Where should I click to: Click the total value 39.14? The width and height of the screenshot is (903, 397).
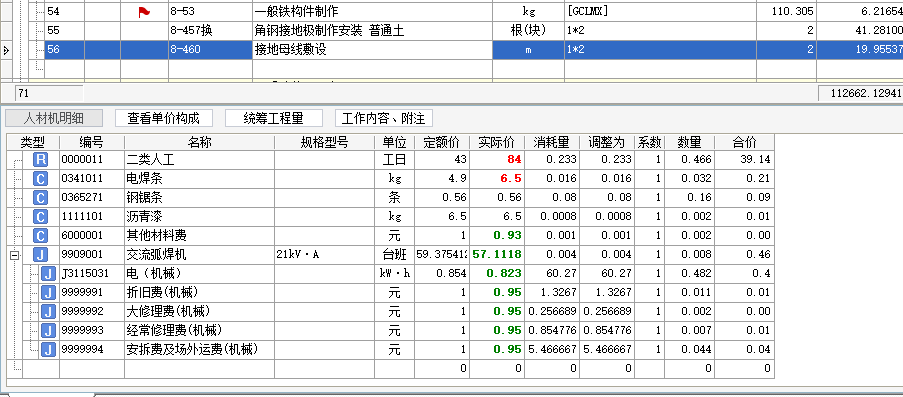pyautogui.click(x=744, y=160)
